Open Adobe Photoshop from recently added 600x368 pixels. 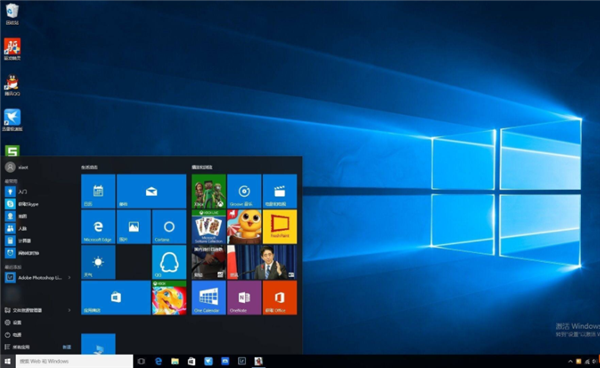[x=34, y=277]
